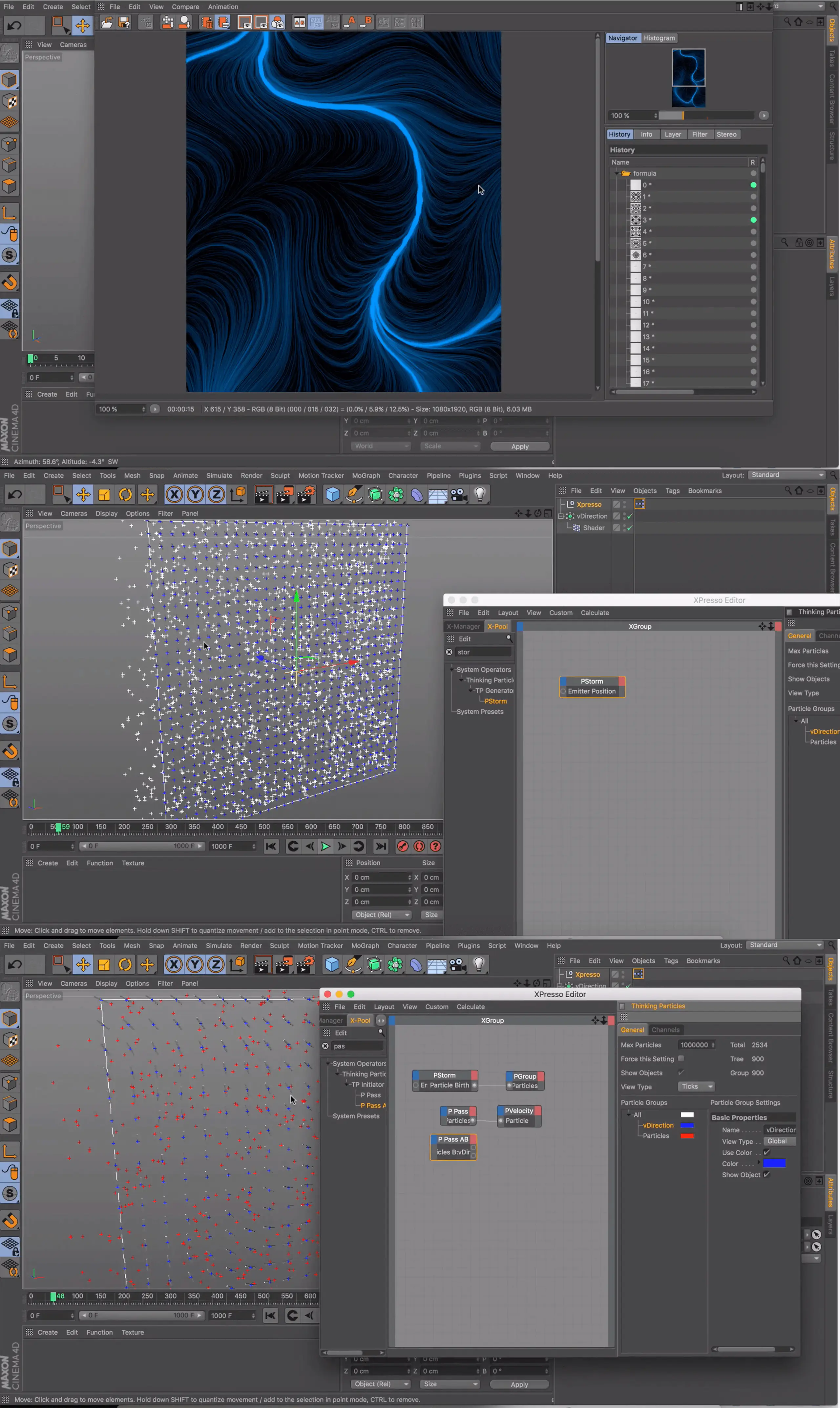Toggle the Force this Setting checkbox

681,1059
